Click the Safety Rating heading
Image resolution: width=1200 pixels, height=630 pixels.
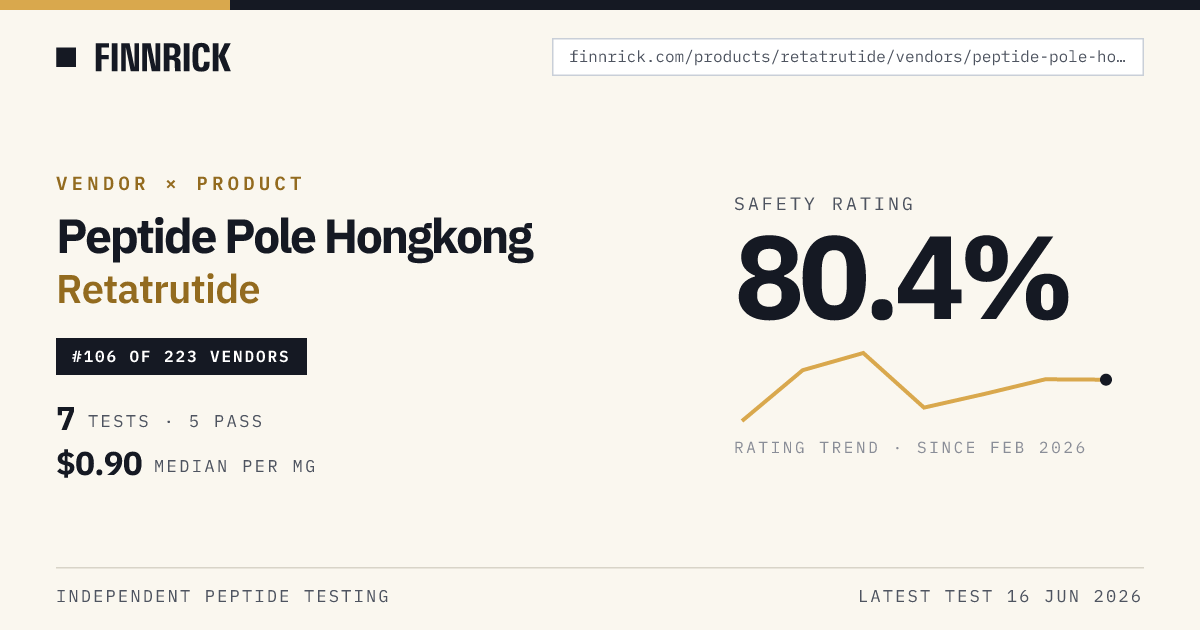pyautogui.click(x=824, y=204)
